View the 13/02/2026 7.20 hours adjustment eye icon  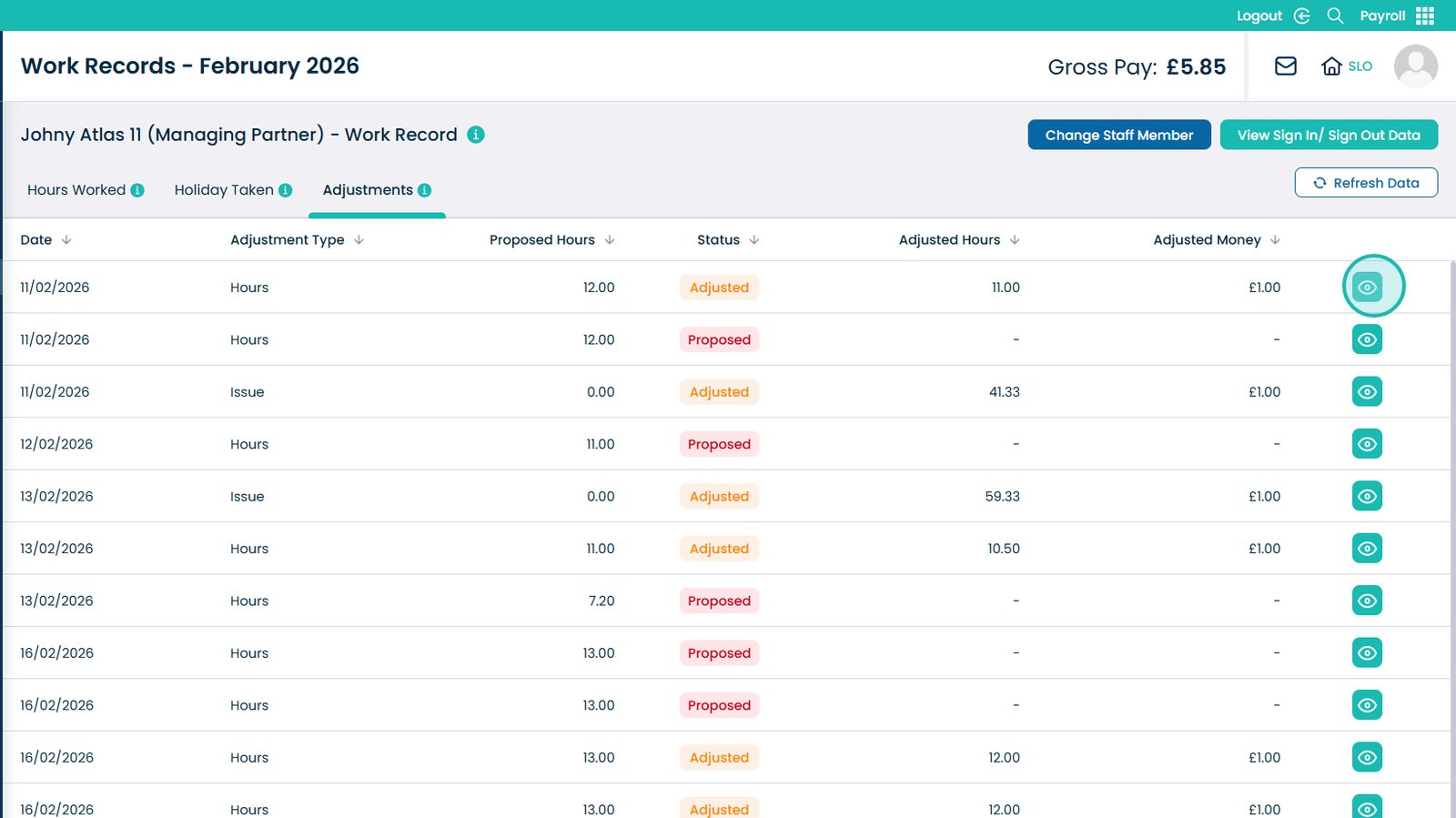[1367, 601]
